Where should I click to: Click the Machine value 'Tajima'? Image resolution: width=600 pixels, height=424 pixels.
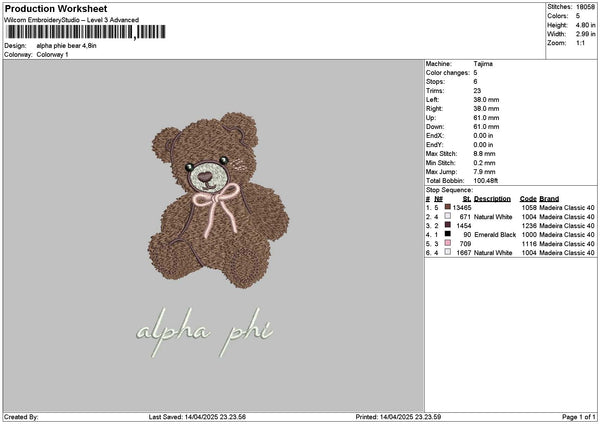pos(483,64)
